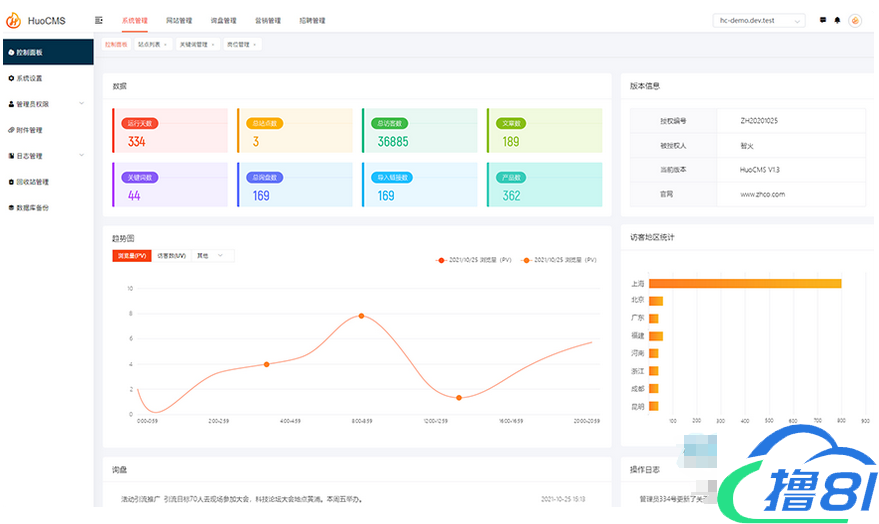Switch to the 网站管理 top menu

(179, 20)
